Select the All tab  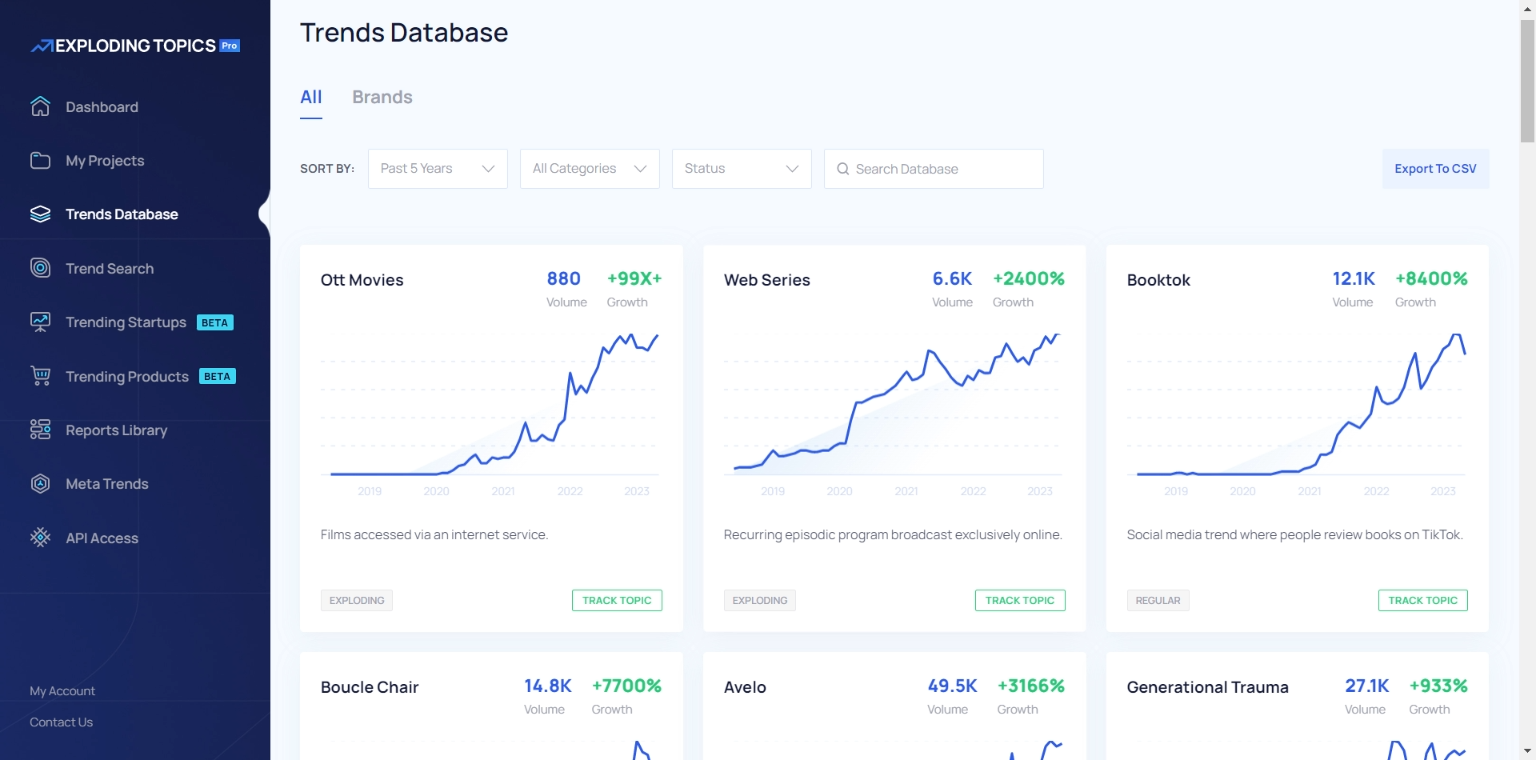point(311,97)
